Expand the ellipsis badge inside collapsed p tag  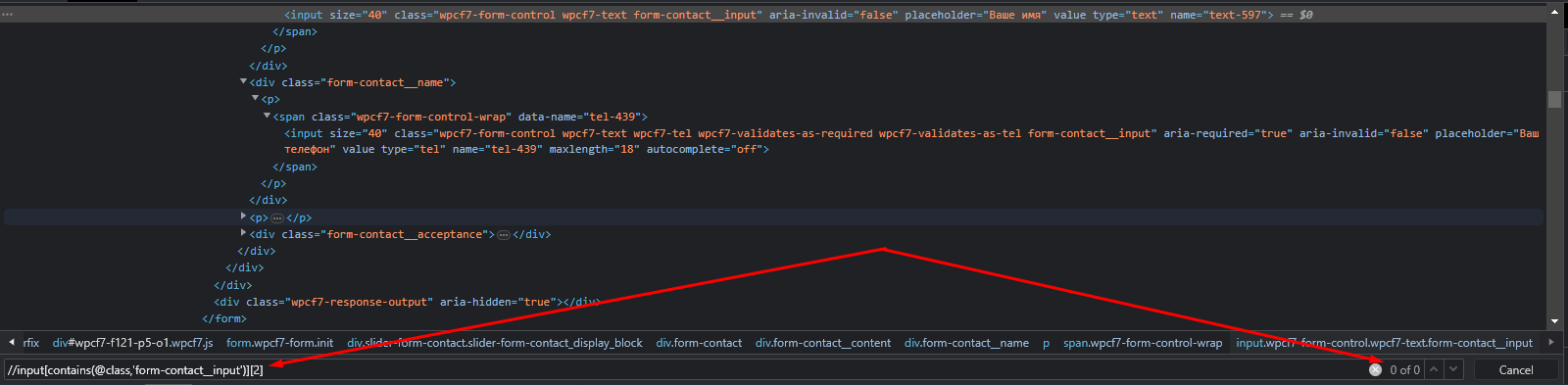pyautogui.click(x=277, y=217)
